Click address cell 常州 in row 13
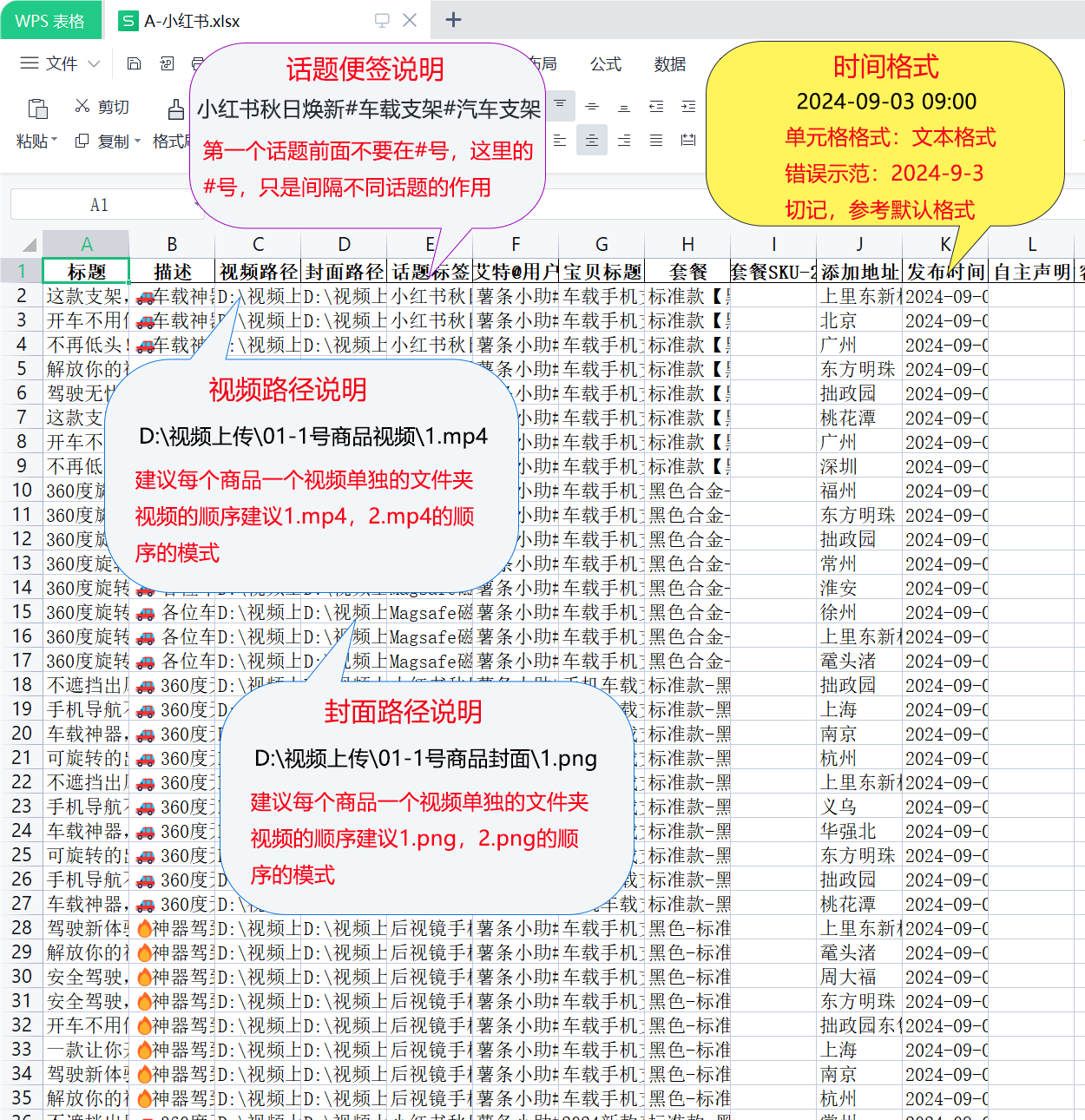The width and height of the screenshot is (1085, 1120). [859, 563]
